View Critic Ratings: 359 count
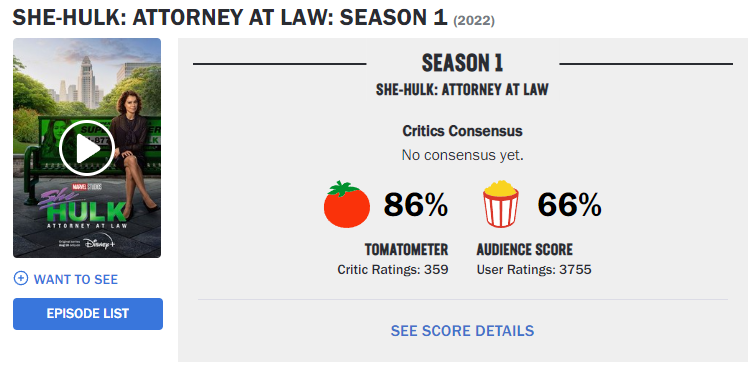 [x=393, y=270]
